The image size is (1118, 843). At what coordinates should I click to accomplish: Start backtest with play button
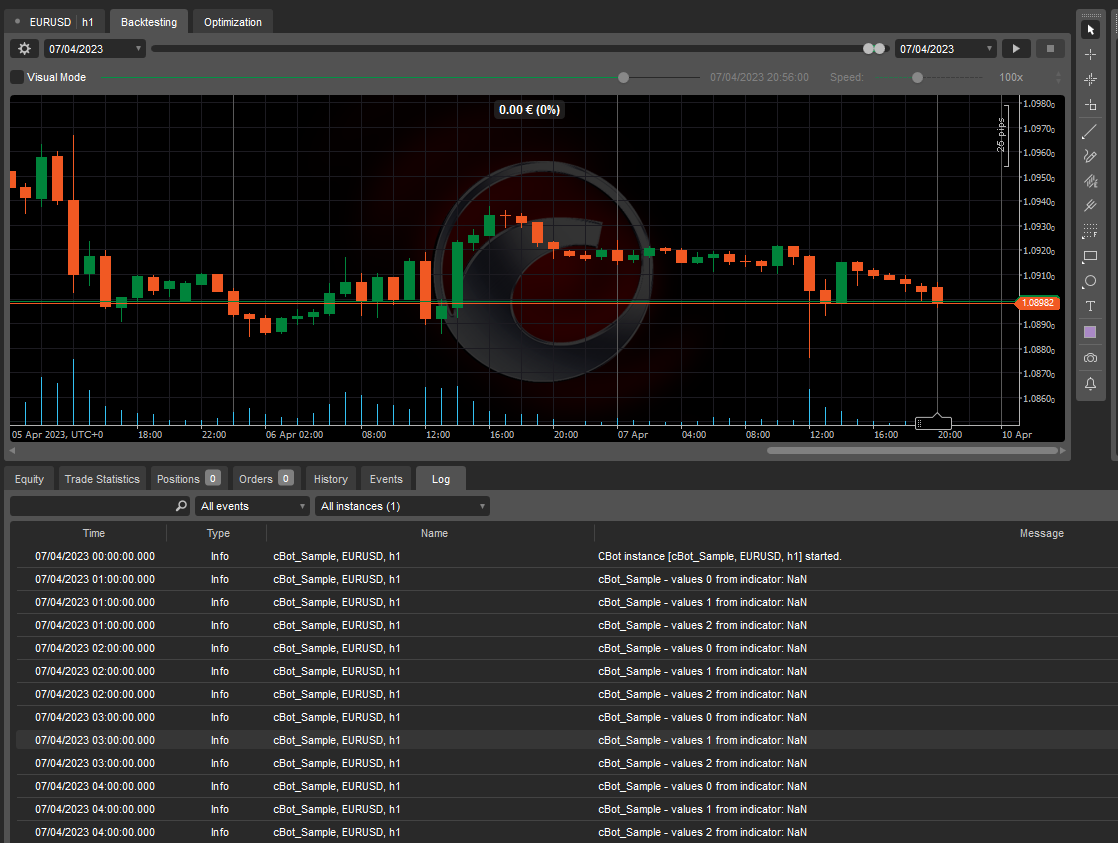[1016, 48]
